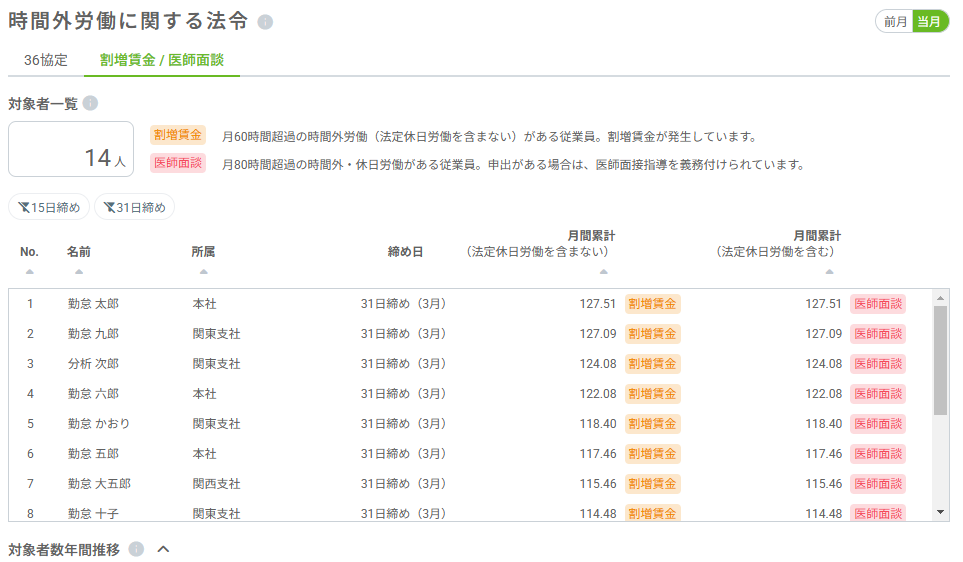
Task: Click the info icon next to 対象者一覧
Action: pyautogui.click(x=90, y=103)
